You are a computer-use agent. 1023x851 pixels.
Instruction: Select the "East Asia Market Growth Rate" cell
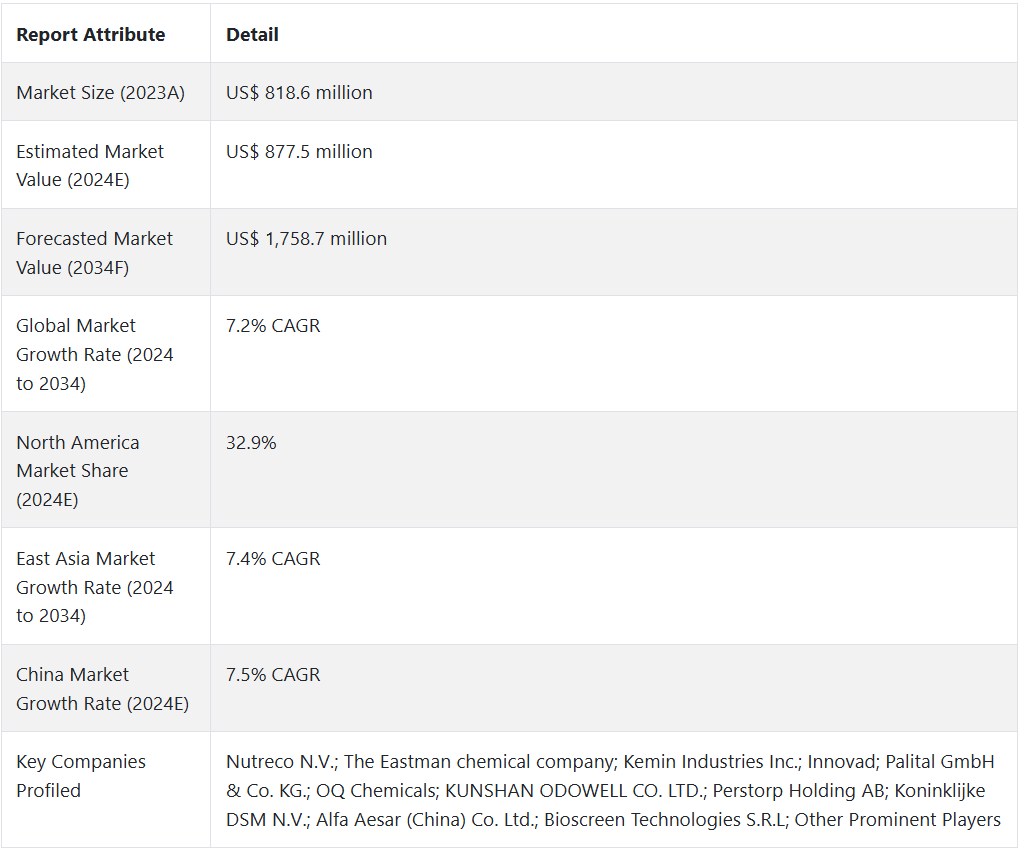[95, 587]
